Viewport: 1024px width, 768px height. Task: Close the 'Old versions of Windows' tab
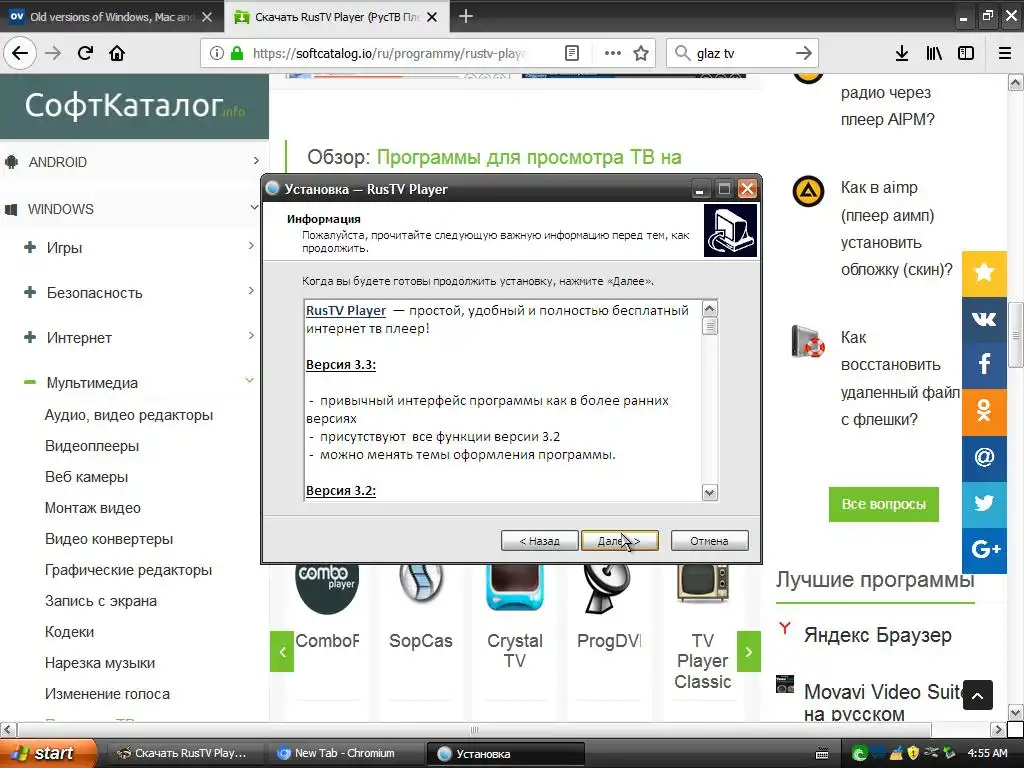[207, 17]
